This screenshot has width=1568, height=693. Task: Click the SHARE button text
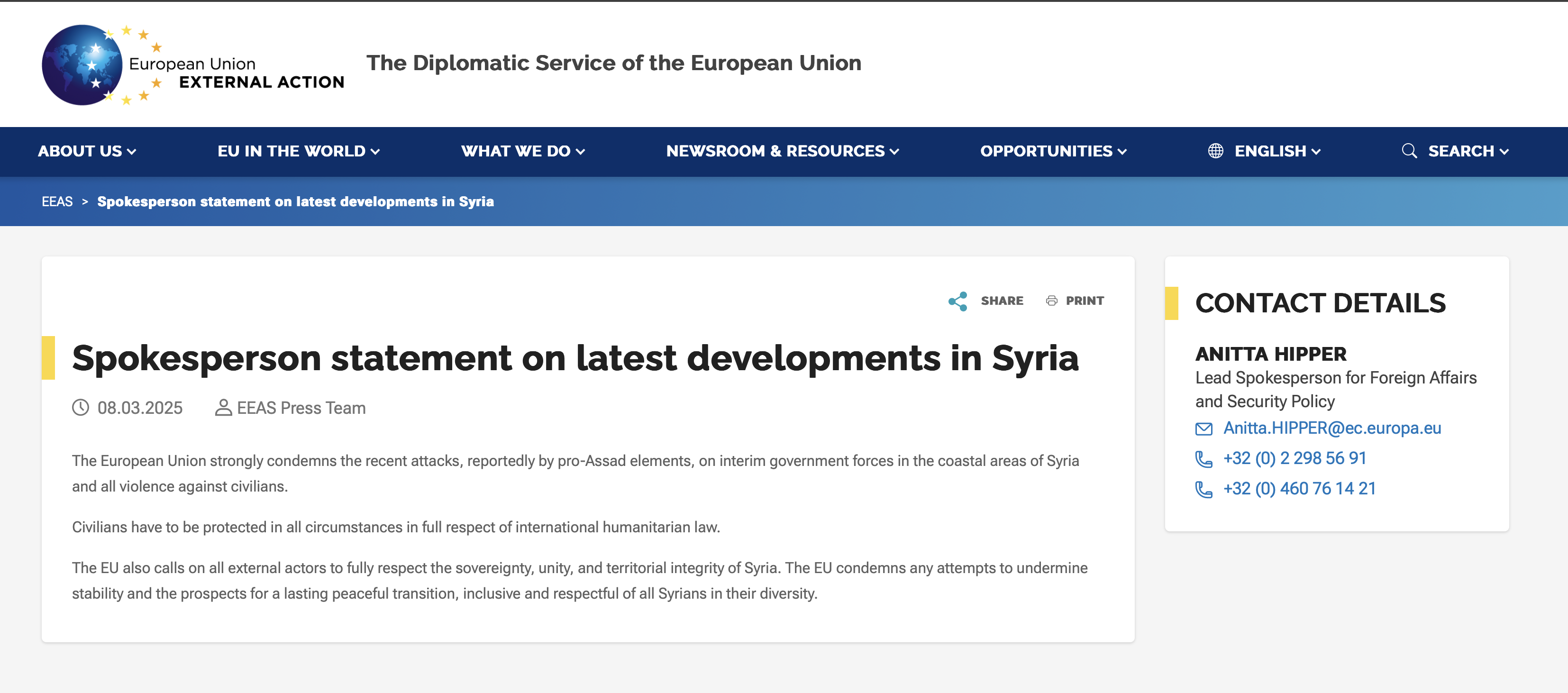click(1001, 301)
